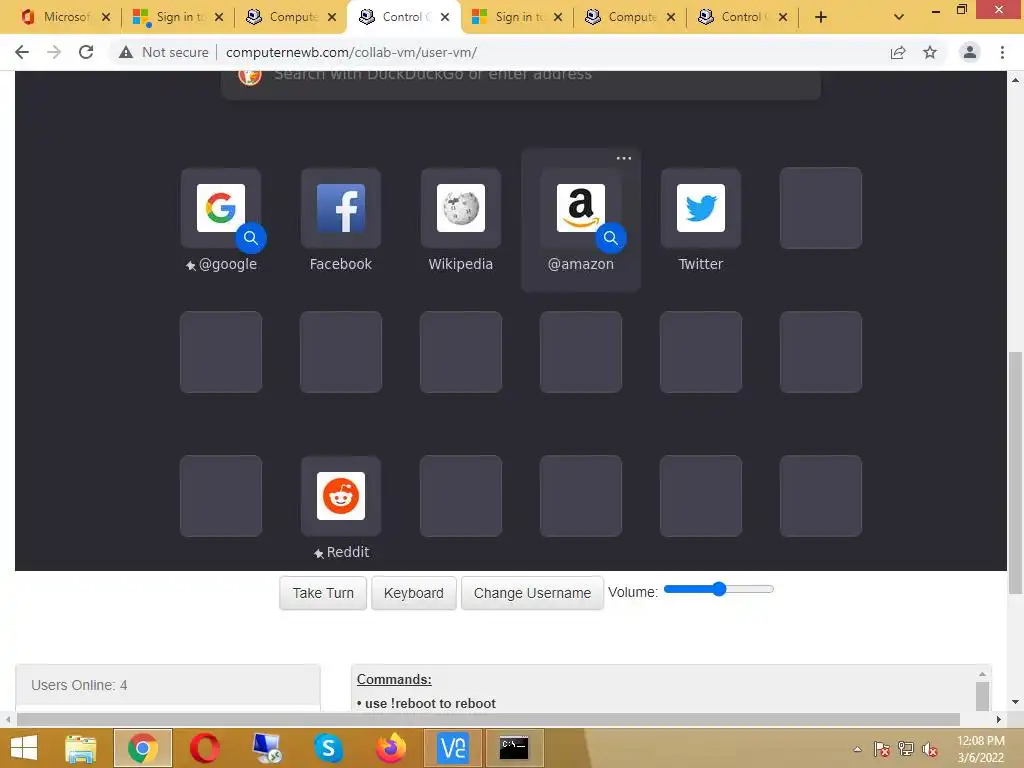The height and width of the screenshot is (768, 1024).
Task: Open the Windows Start button
Action: (24, 748)
